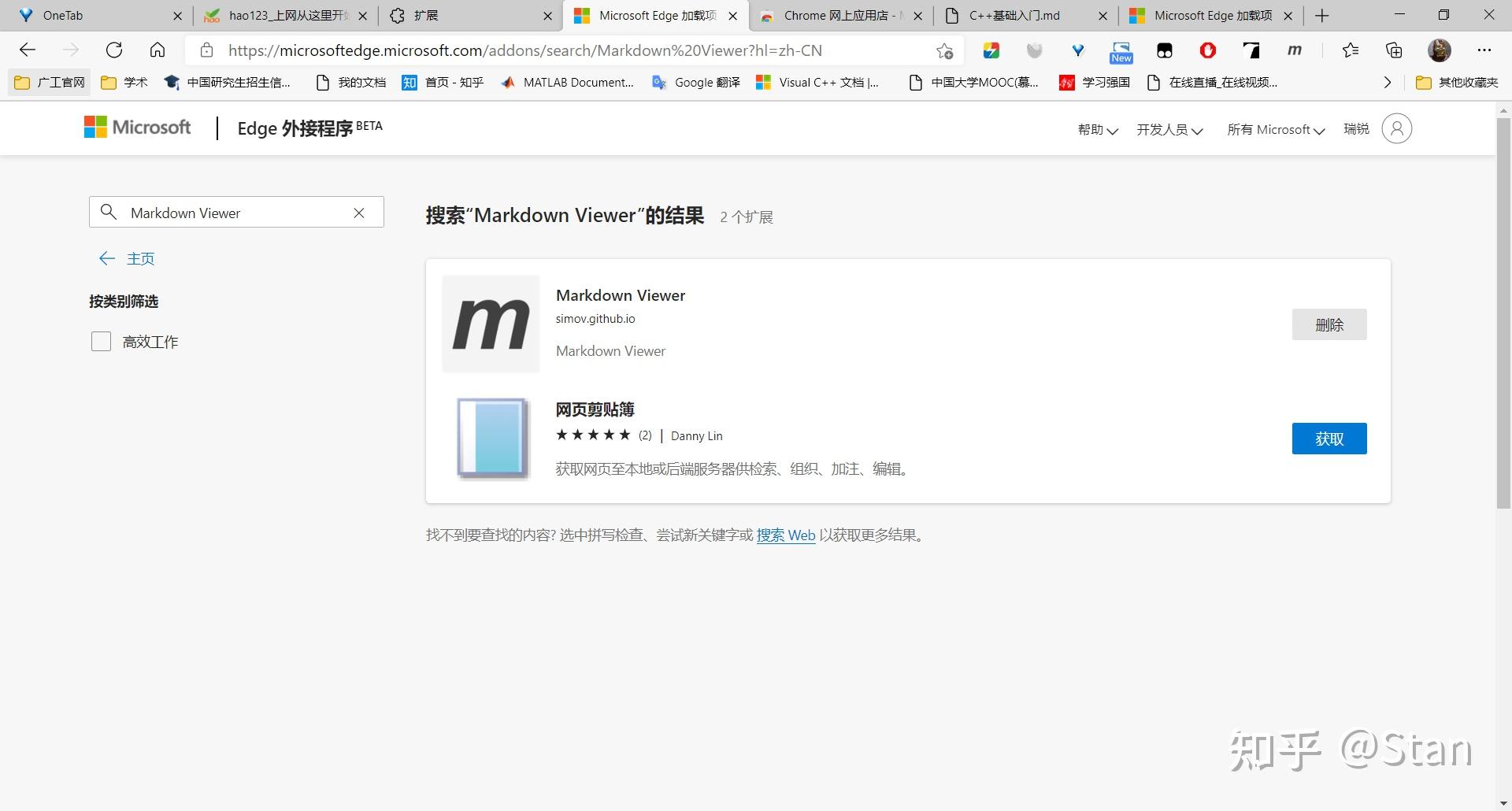Viewport: 1512px width, 811px height.
Task: Switch to the 扩展 tab
Action: [x=469, y=16]
